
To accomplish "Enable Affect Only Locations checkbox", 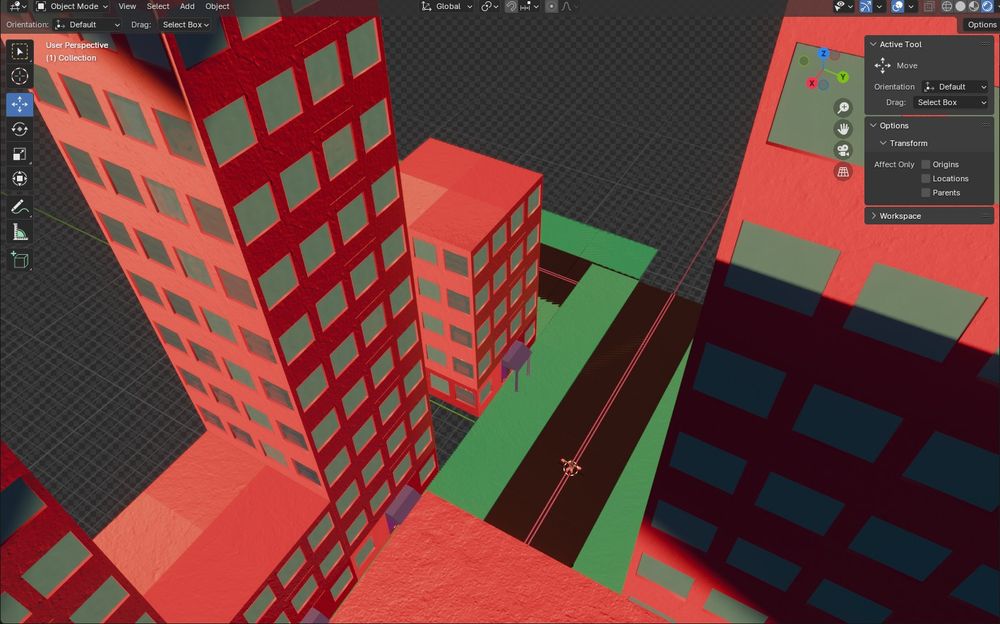I will [925, 179].
